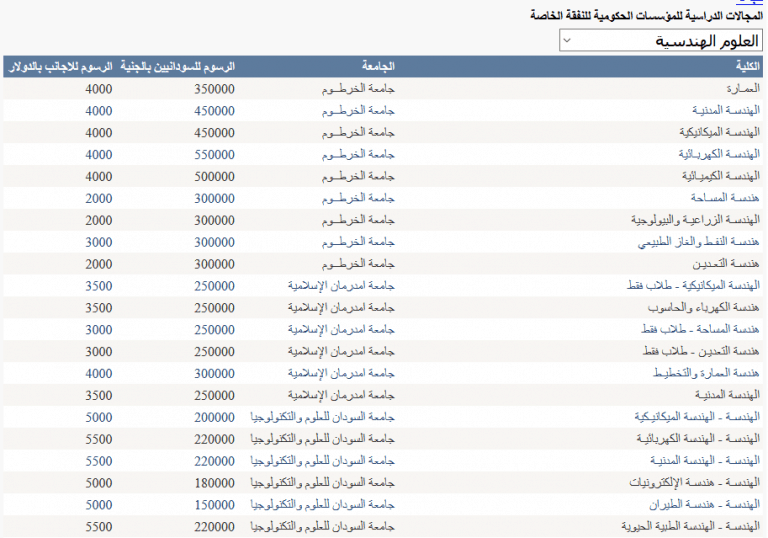Select the هندسة الكهرباء والحاسوب faculty cell

[x=703, y=308]
